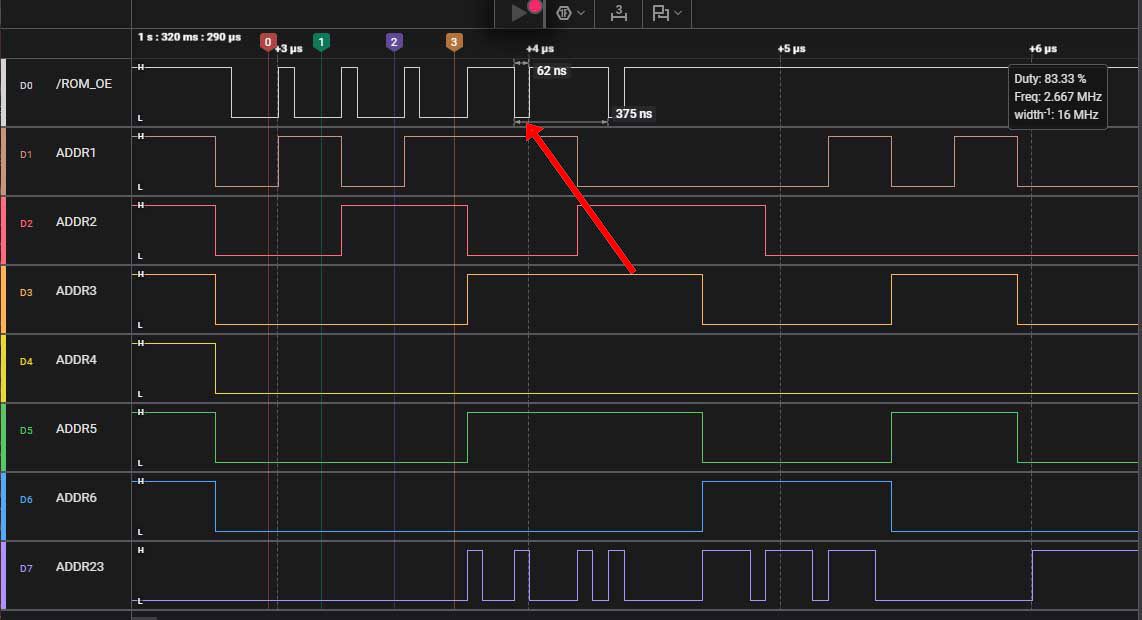This screenshot has height=620, width=1142.
Task: Click the Freq: 2.667 MHz readout
Action: 1058,97
